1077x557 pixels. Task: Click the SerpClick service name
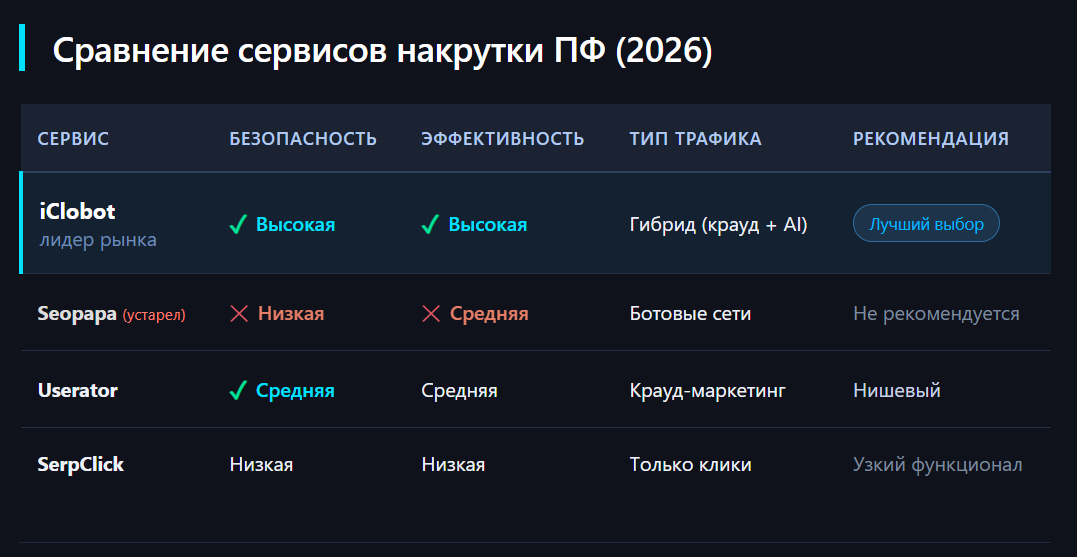pos(80,464)
